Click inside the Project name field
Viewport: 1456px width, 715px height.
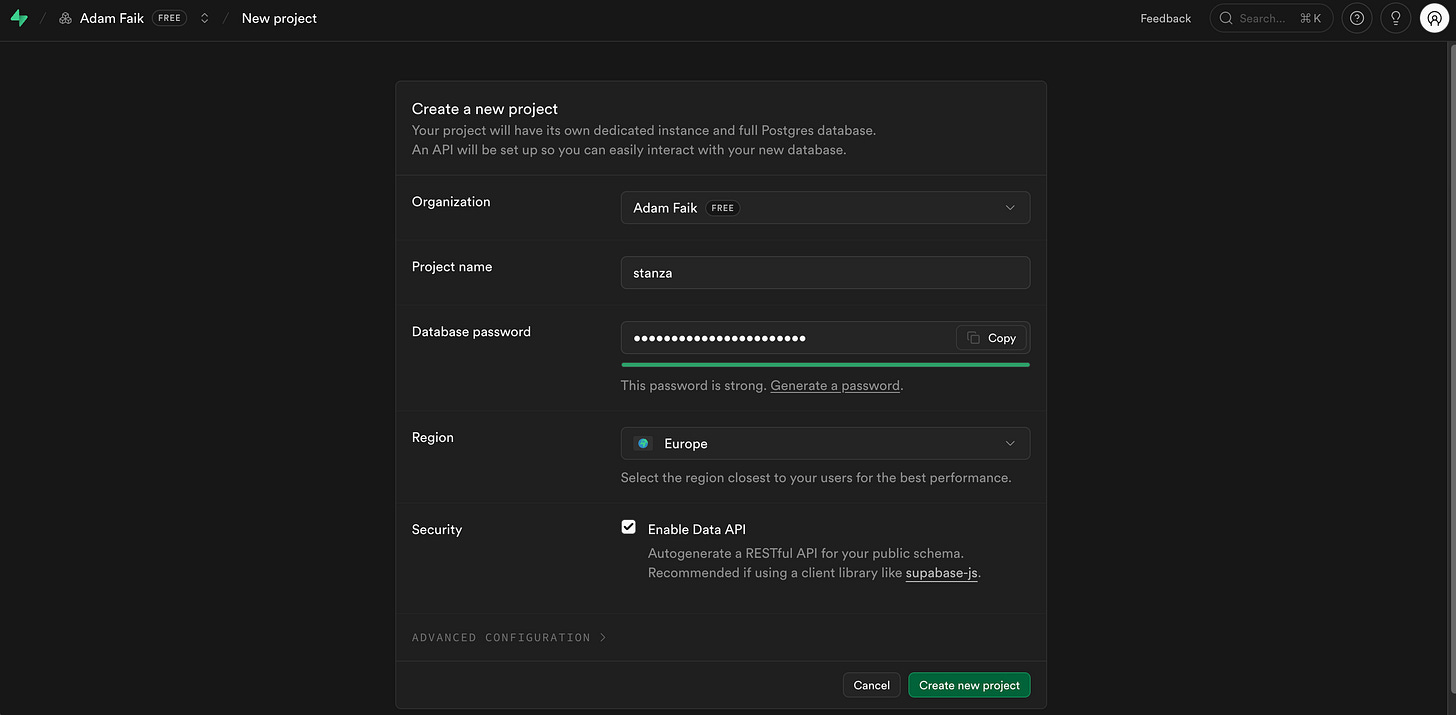[x=825, y=272]
